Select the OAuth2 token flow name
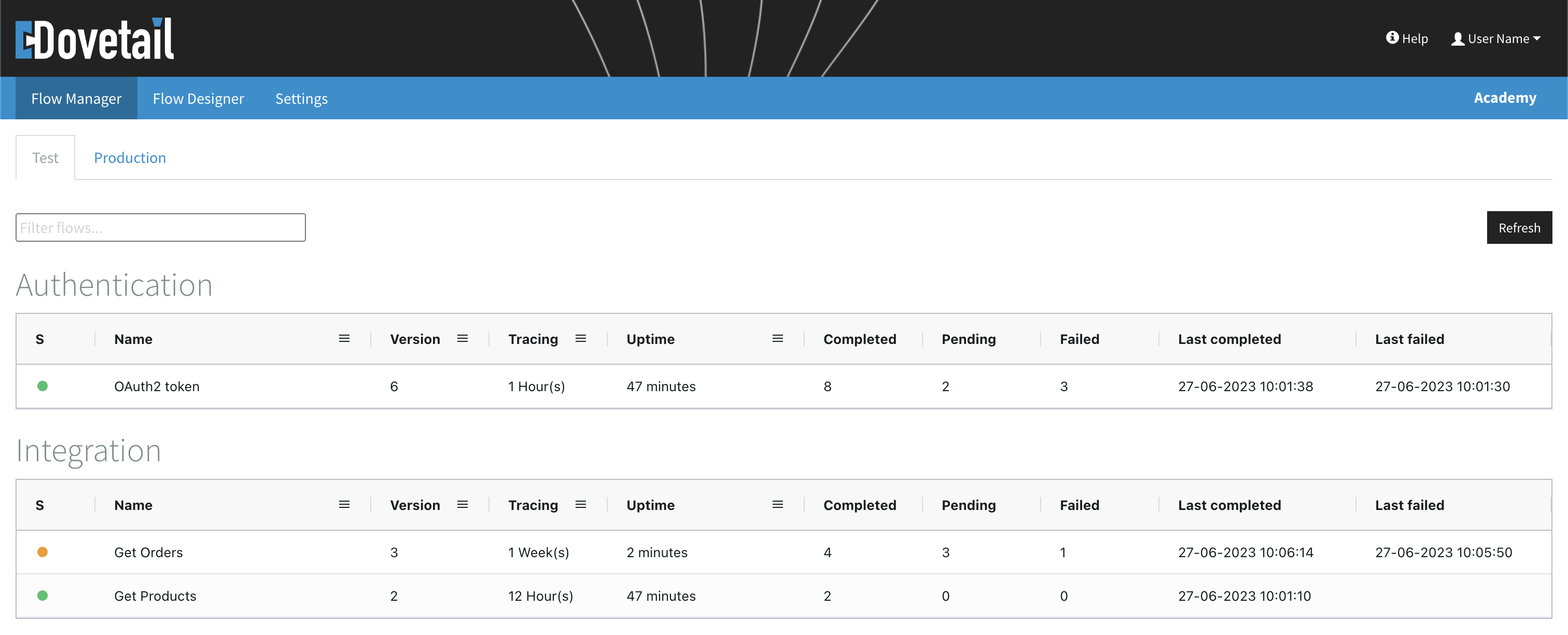Image resolution: width=1568 pixels, height=635 pixels. tap(157, 386)
